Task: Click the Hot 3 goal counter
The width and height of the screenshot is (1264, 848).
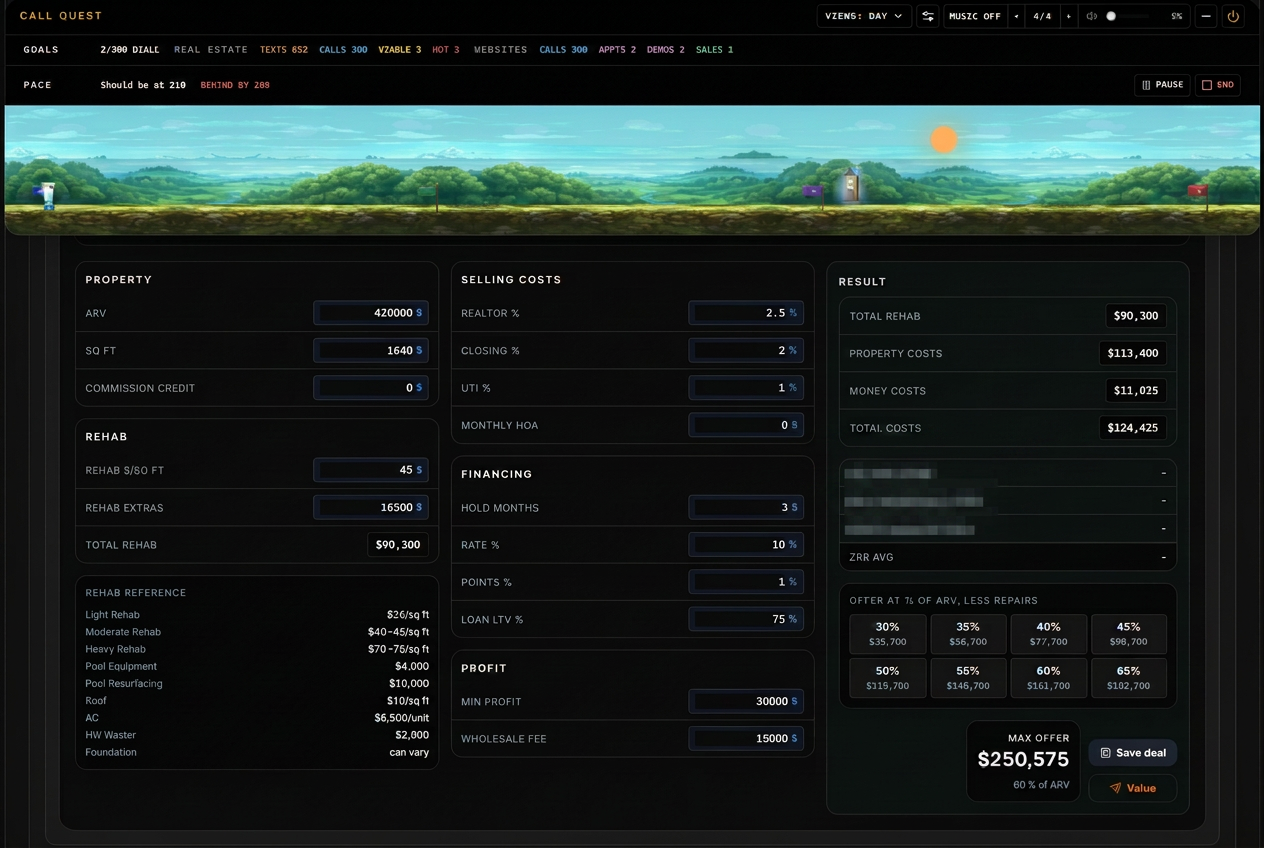Action: pos(446,50)
